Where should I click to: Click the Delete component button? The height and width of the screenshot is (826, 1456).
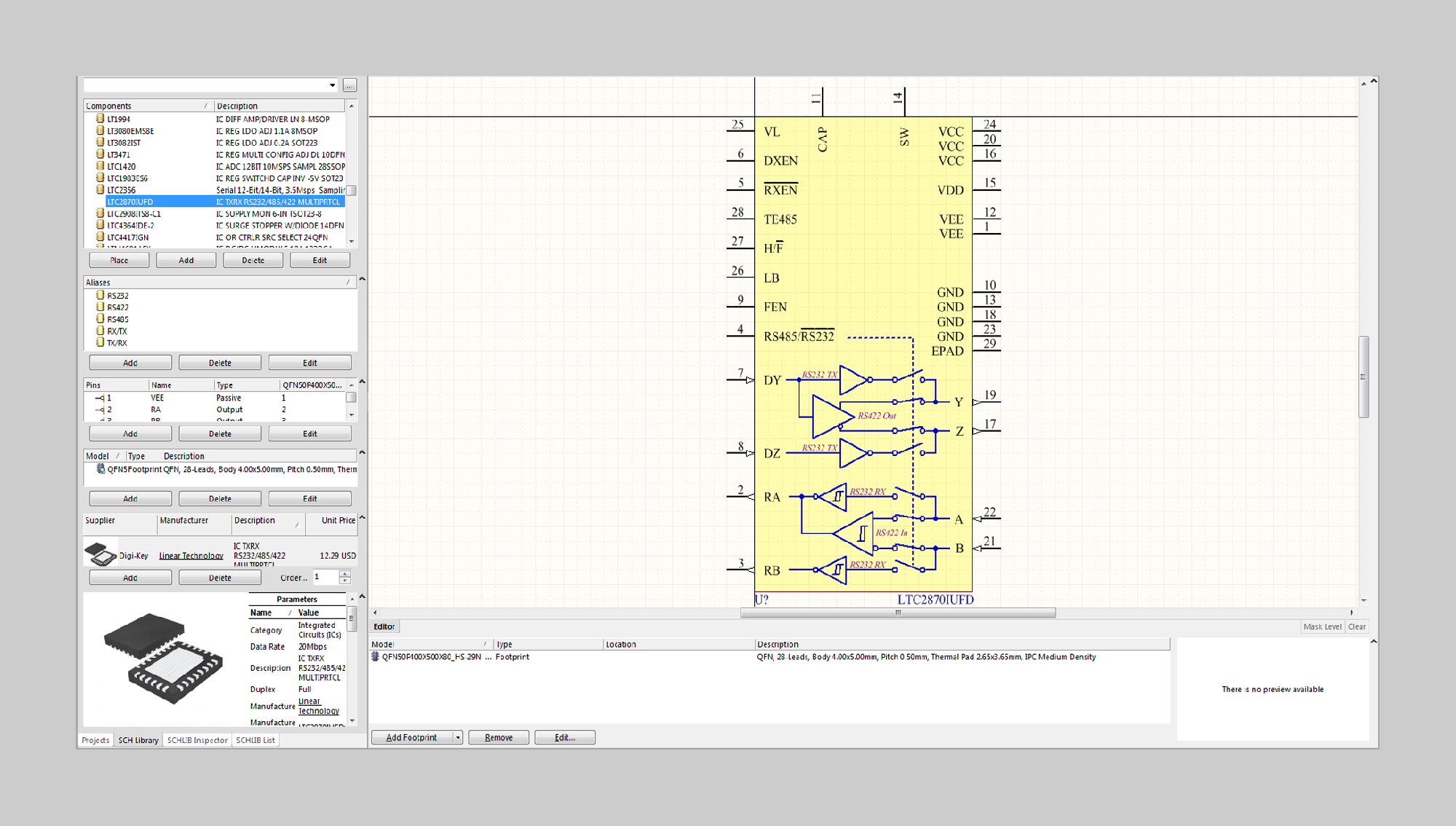click(253, 259)
